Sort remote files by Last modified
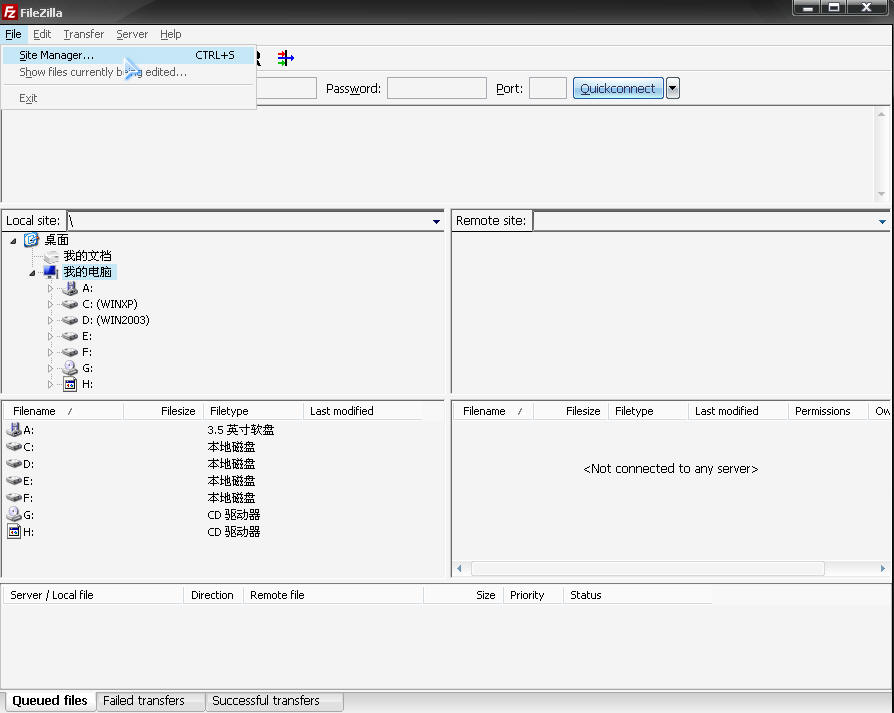The image size is (894, 713). pyautogui.click(x=738, y=411)
